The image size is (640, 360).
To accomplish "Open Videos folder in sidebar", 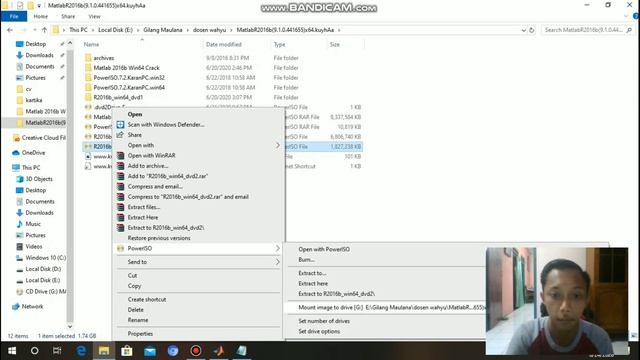I will [29, 247].
